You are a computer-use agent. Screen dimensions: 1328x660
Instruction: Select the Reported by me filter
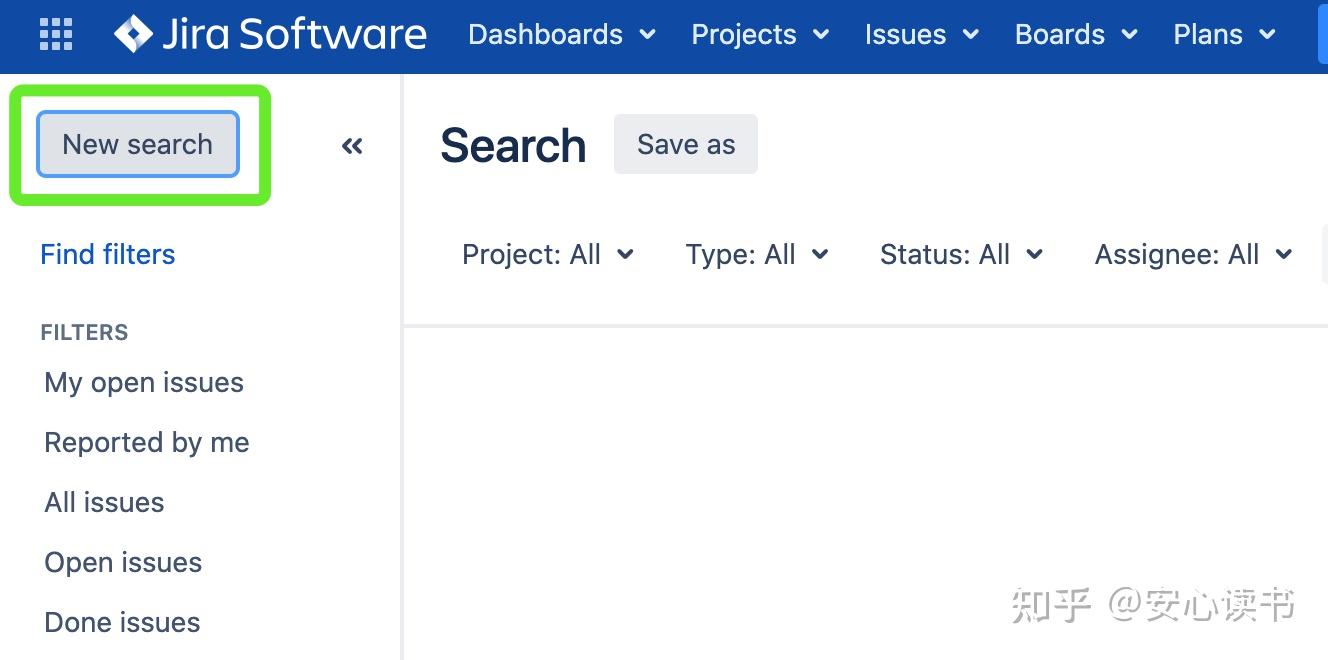coord(147,442)
